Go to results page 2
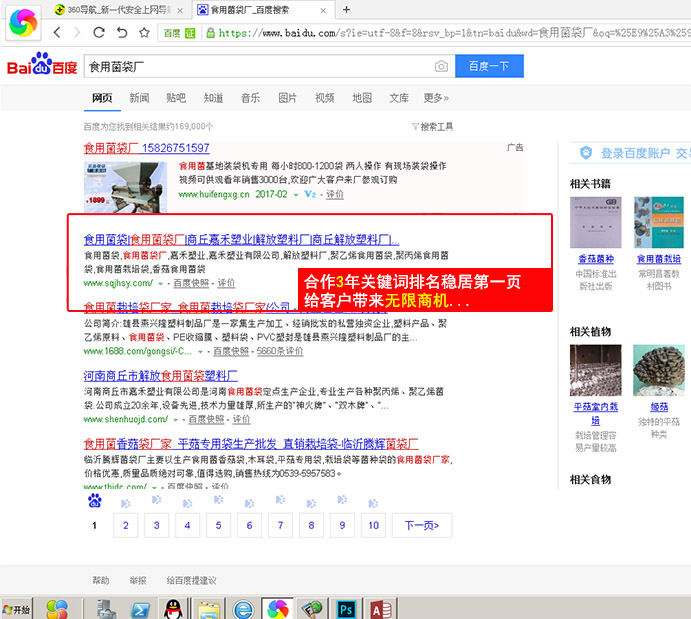The image size is (691, 619). (126, 525)
